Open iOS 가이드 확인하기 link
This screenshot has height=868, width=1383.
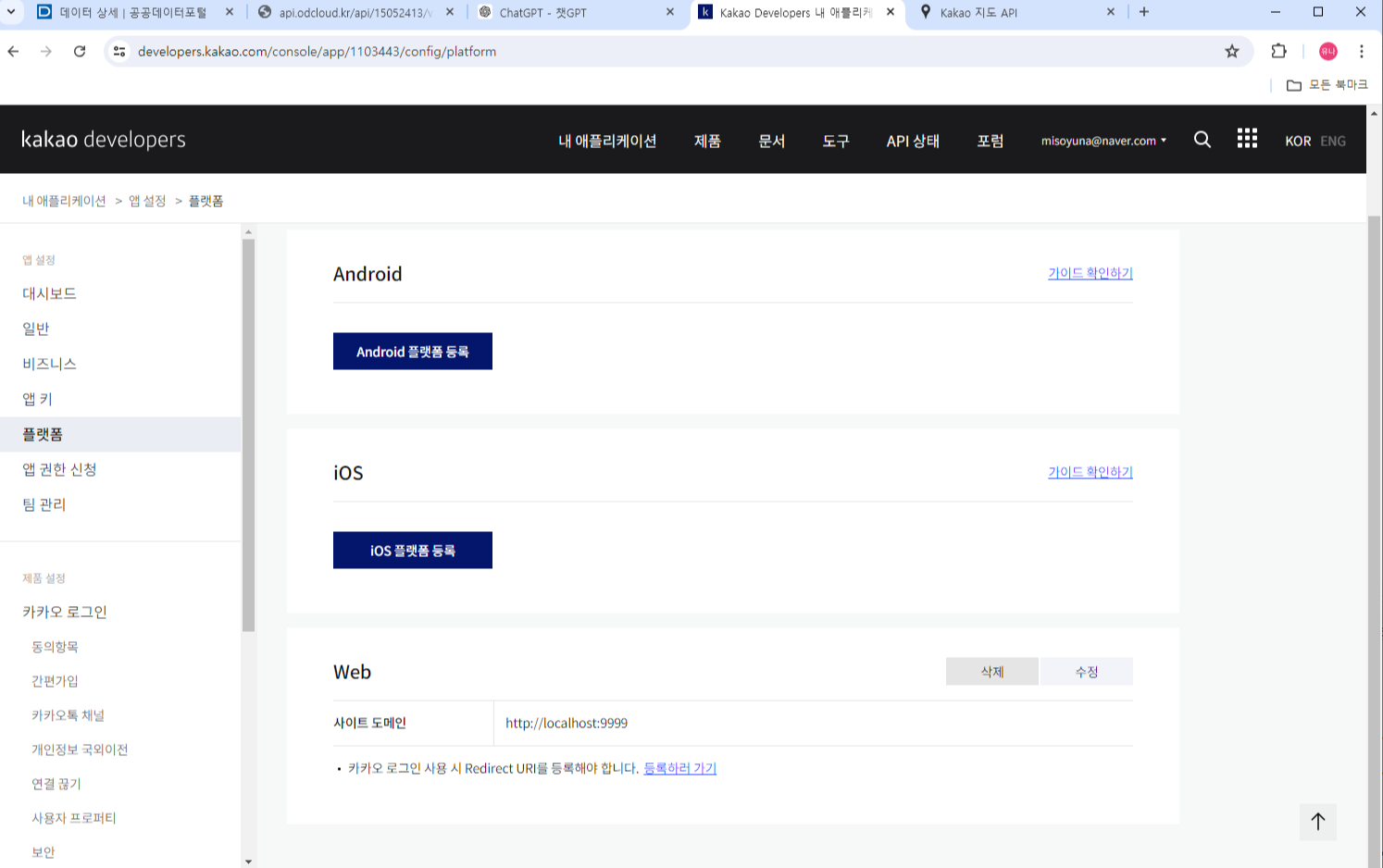(1090, 472)
